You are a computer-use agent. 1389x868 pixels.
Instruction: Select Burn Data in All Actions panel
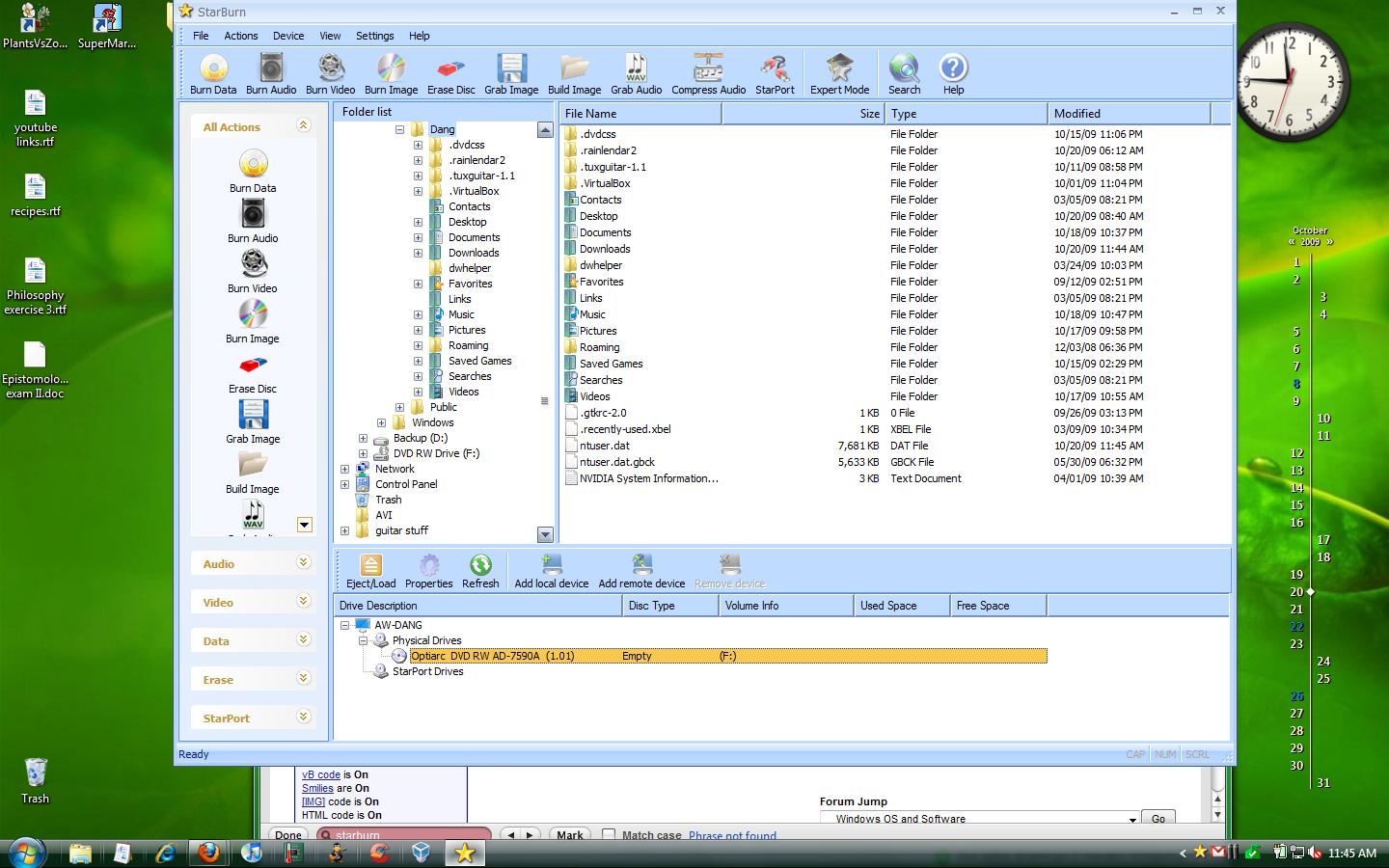253,172
